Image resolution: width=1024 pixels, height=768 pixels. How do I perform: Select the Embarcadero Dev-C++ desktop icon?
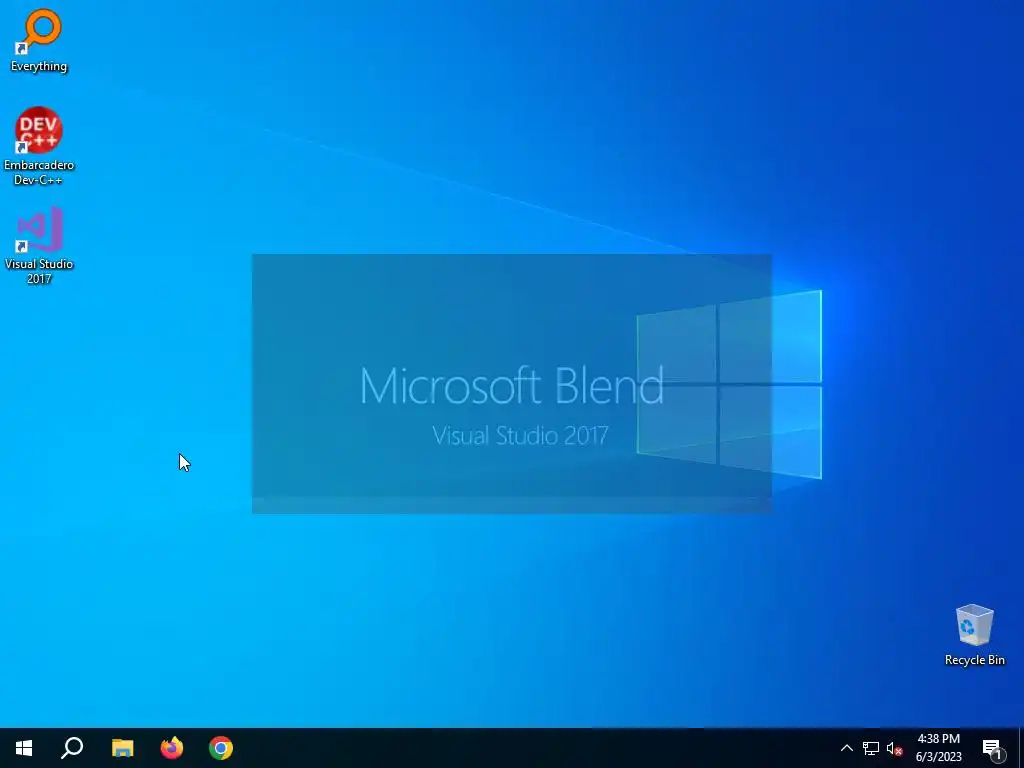39,146
